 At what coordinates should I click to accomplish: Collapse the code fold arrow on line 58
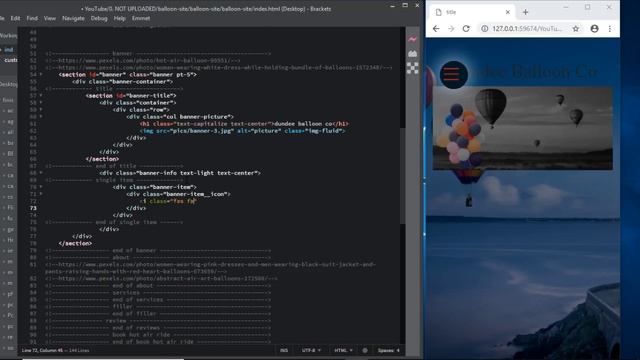[x=41, y=102]
